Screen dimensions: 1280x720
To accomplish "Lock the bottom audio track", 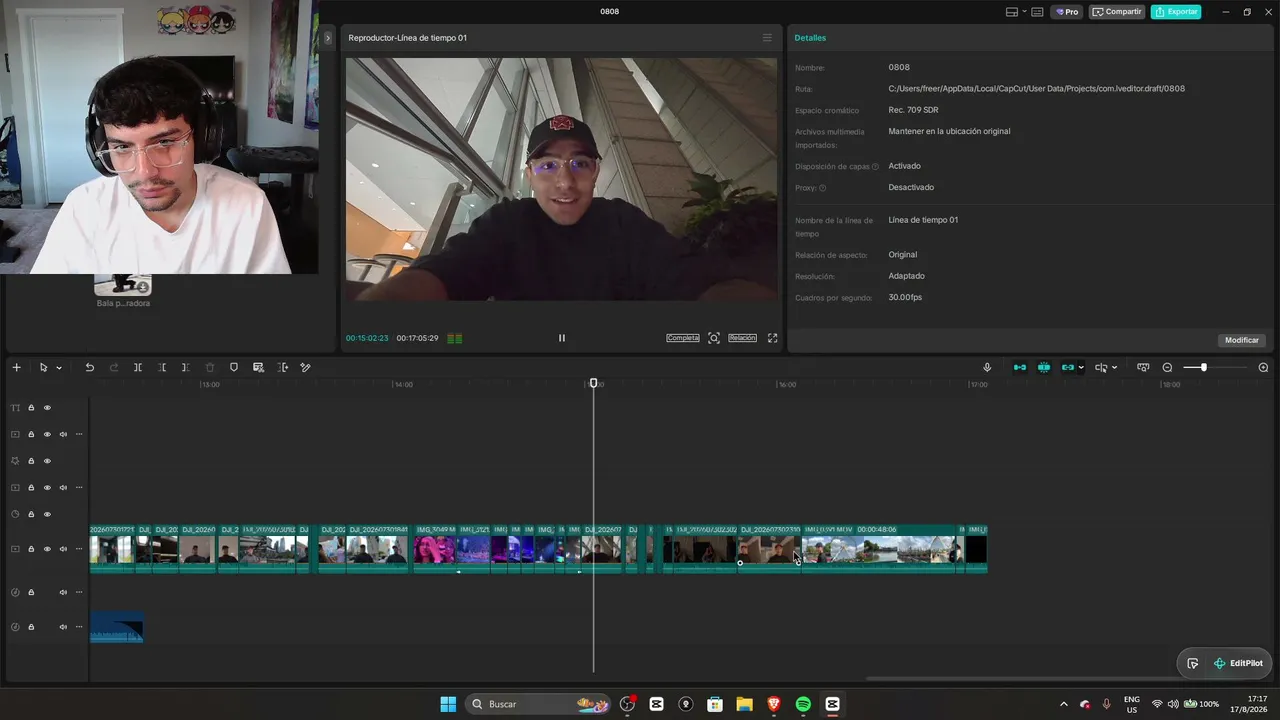I will click(31, 627).
